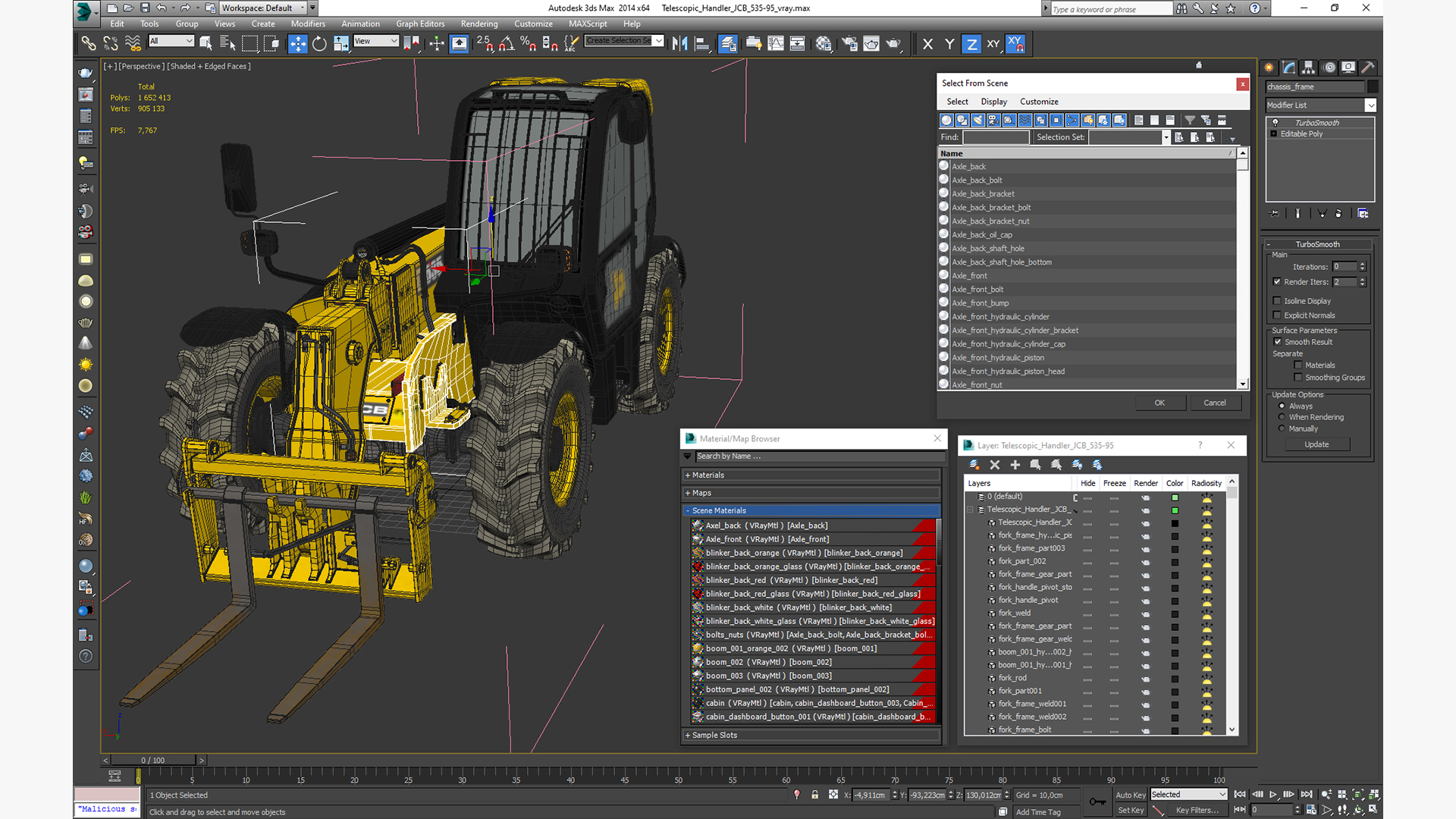Click Play Animation button
Viewport: 1456px width, 819px height.
point(1273,795)
